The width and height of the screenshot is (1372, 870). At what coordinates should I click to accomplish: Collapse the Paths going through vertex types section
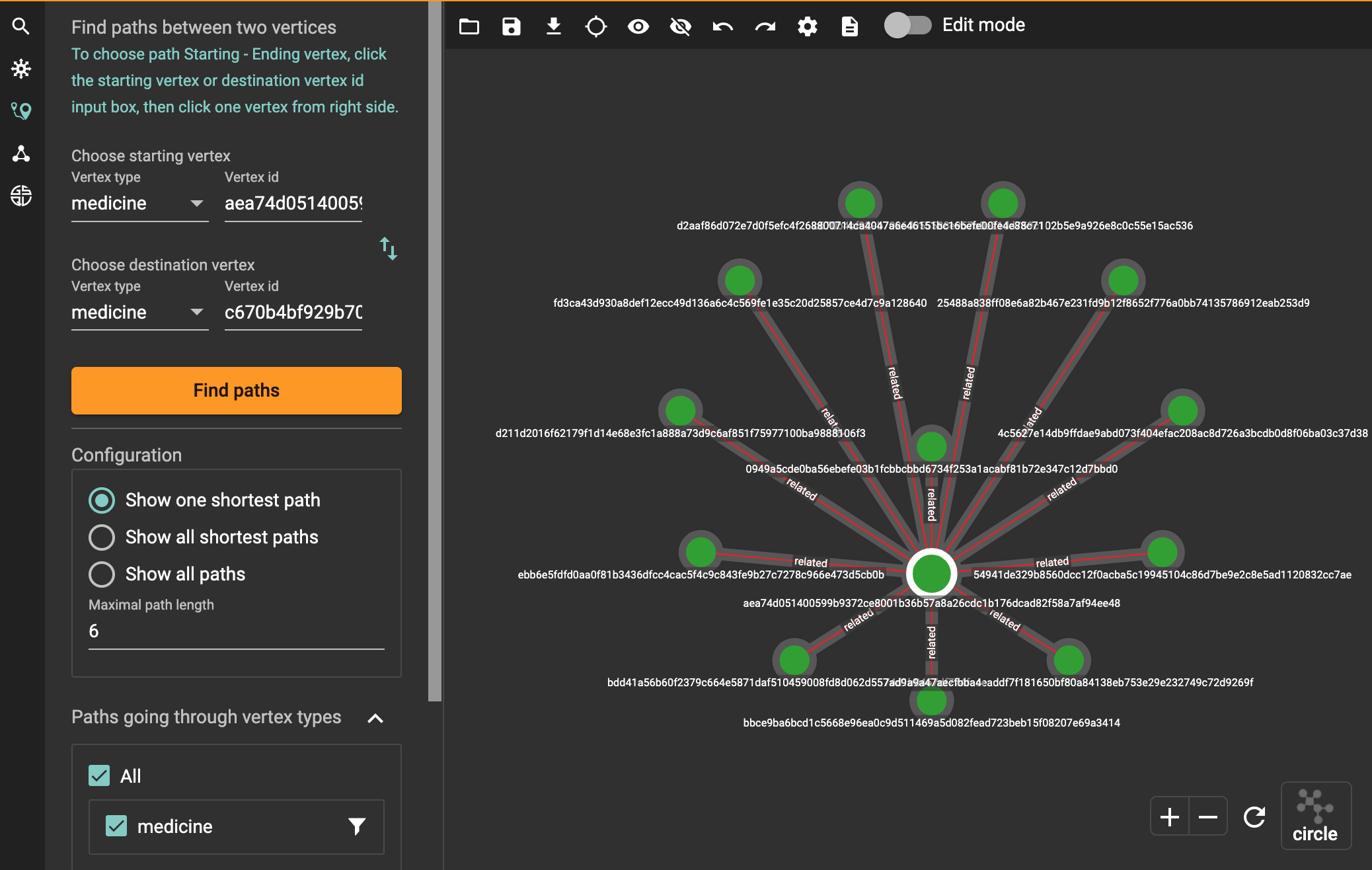375,718
